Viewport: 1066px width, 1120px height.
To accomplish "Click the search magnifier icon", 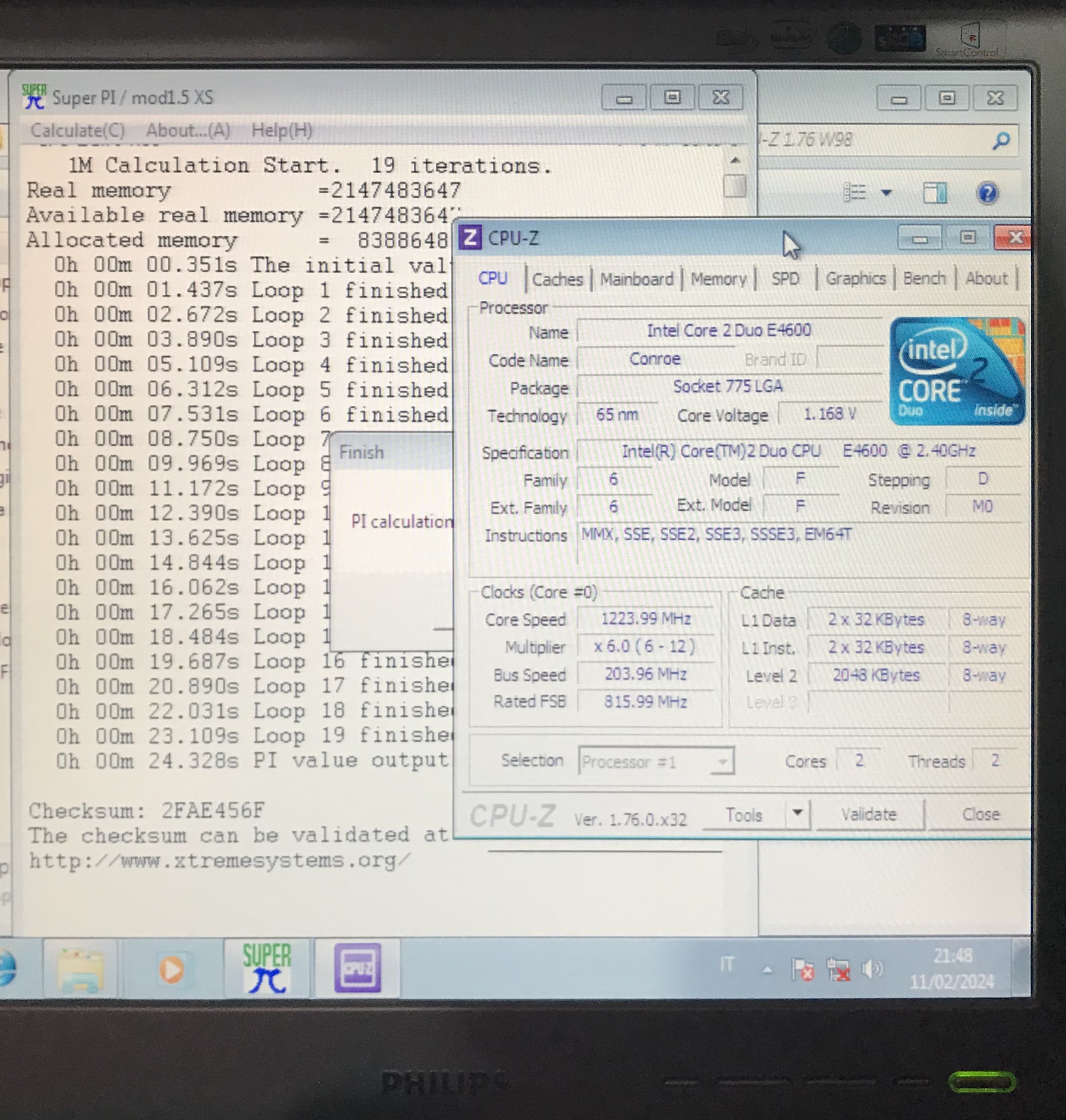I will (x=1001, y=140).
